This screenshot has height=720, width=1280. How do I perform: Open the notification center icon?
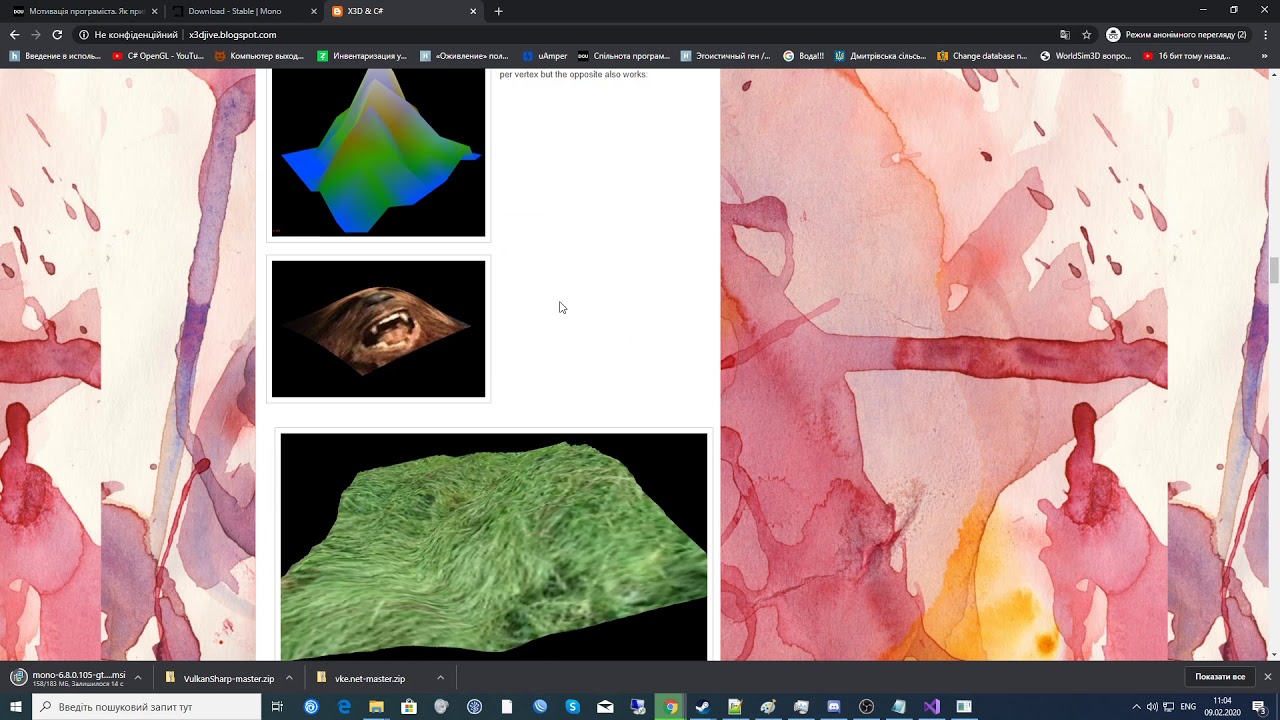[x=1259, y=707]
